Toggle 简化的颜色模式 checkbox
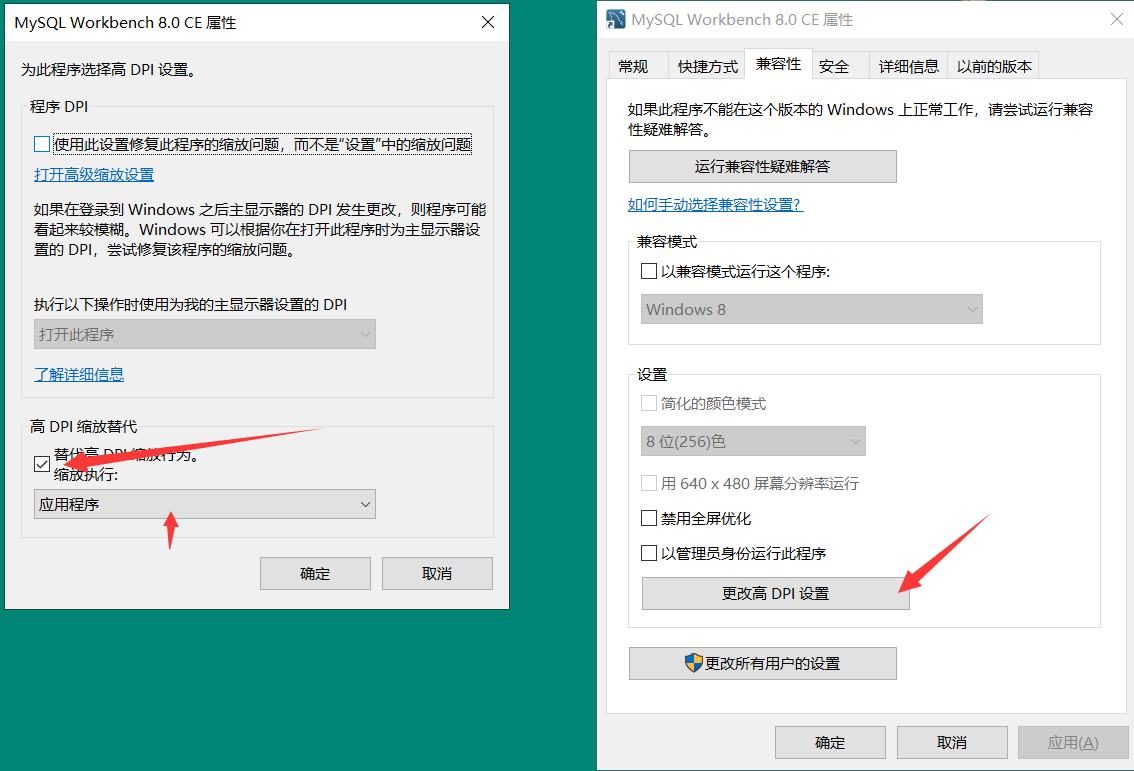The width and height of the screenshot is (1134, 771). pos(649,403)
